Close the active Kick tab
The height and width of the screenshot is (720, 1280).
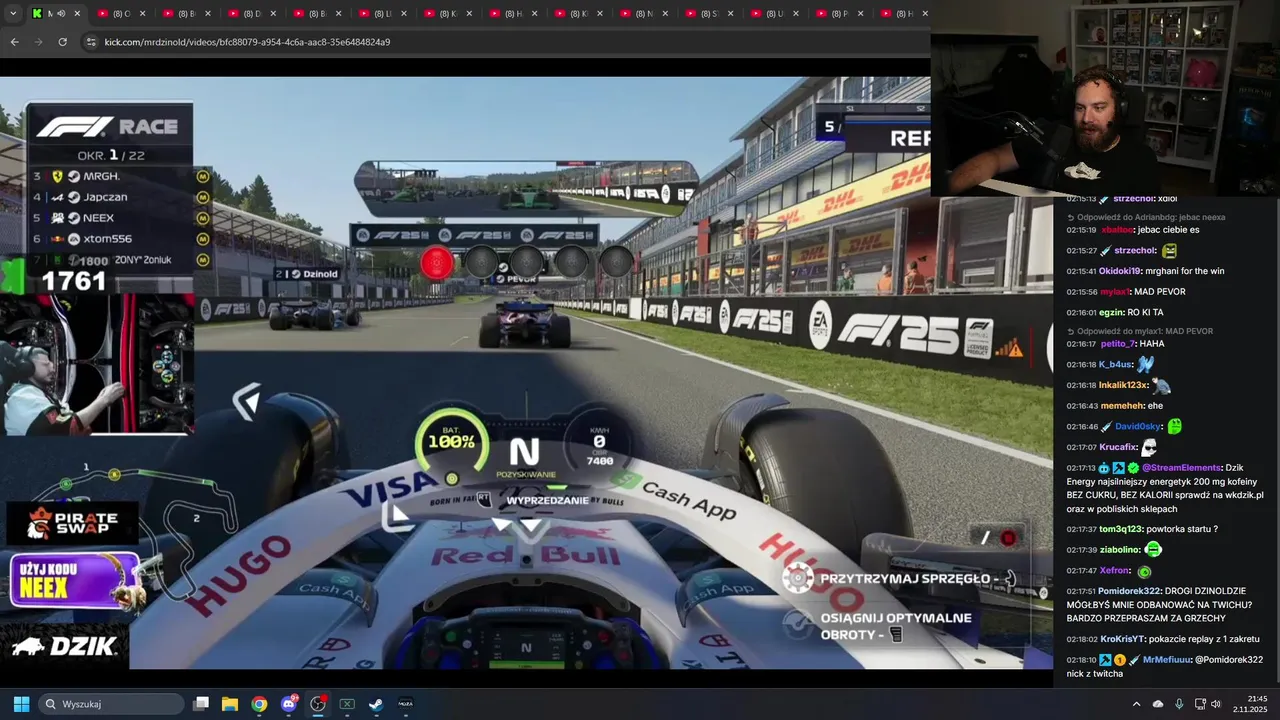(x=77, y=13)
